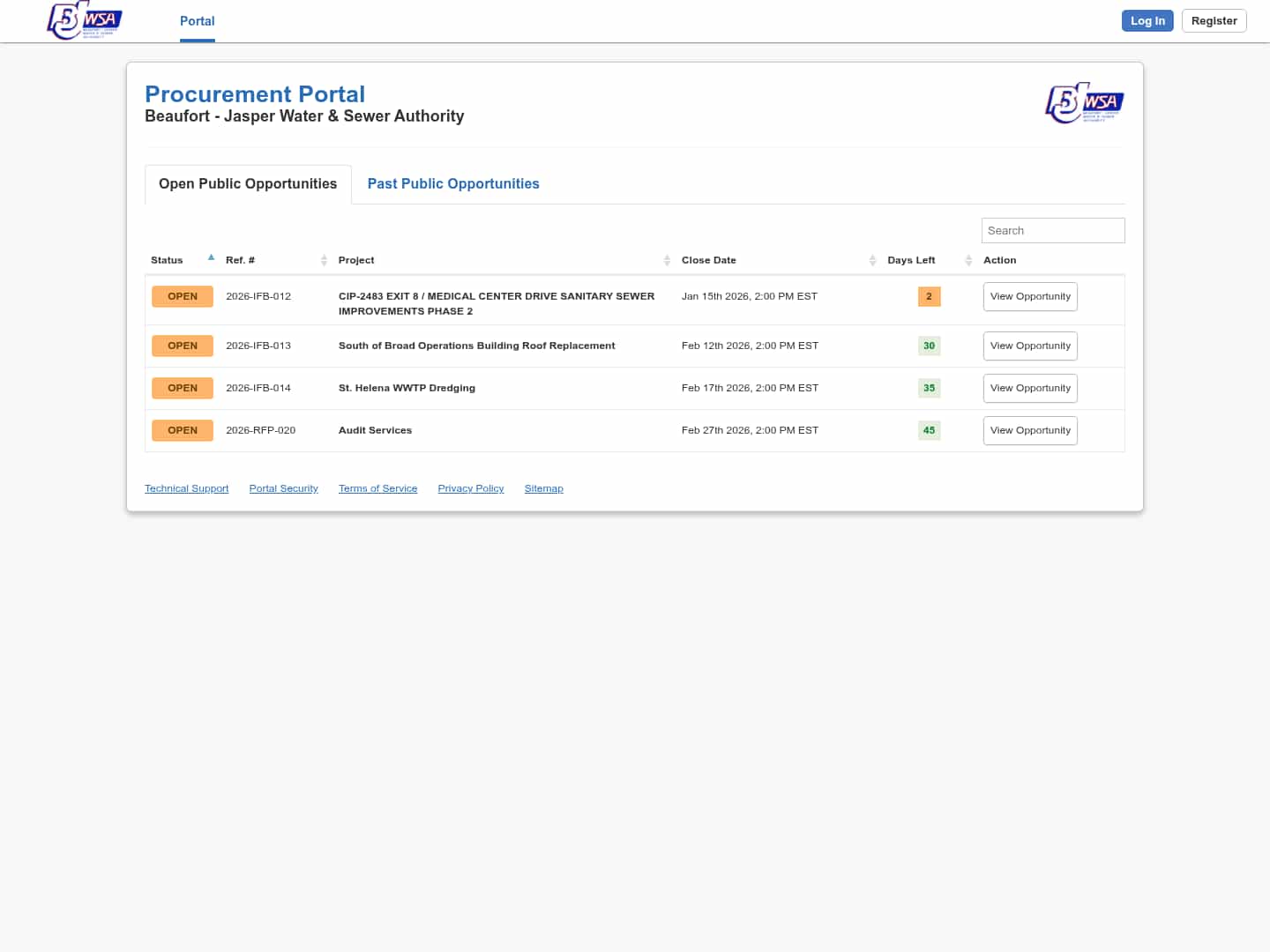View opportunity for Audit Services
This screenshot has width=1270, height=952.
coord(1029,431)
